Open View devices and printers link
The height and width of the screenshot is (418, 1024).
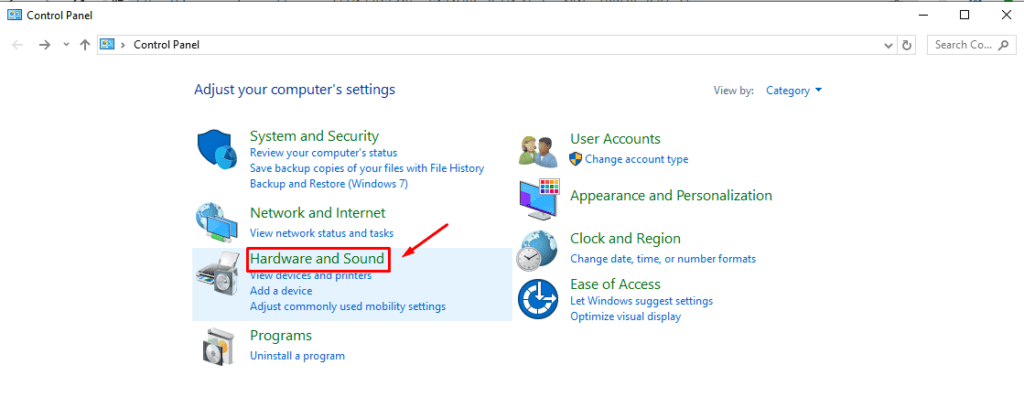[310, 276]
